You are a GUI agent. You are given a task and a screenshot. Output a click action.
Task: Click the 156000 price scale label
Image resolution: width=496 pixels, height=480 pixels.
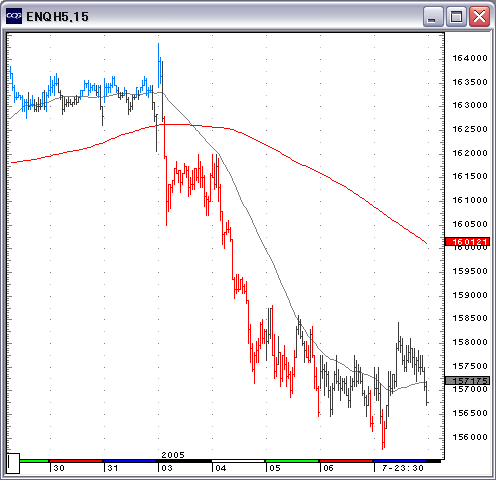470,437
